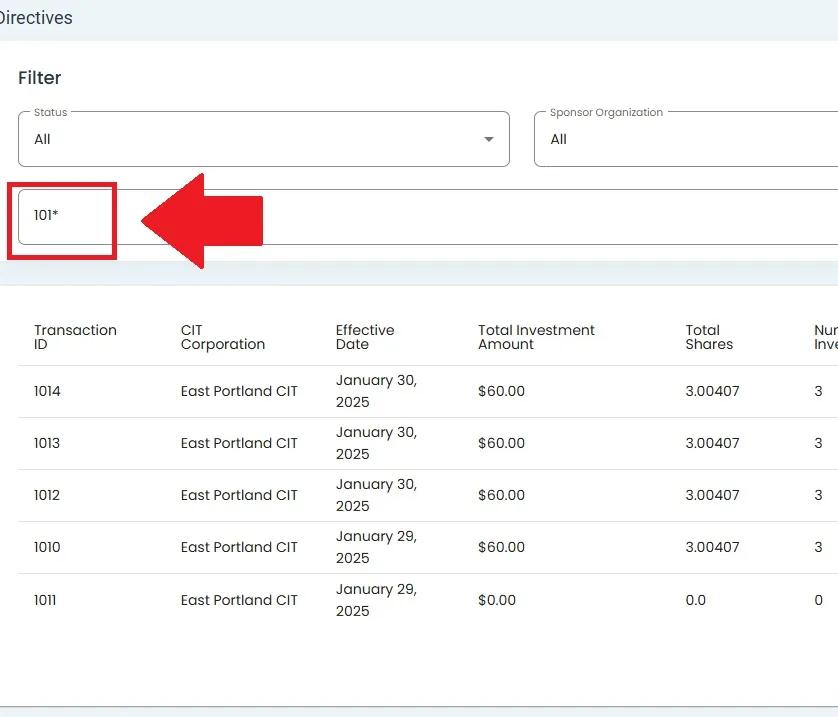The image size is (838, 717).
Task: Click the $60.00 amount for transaction 1013
Action: coord(501,443)
